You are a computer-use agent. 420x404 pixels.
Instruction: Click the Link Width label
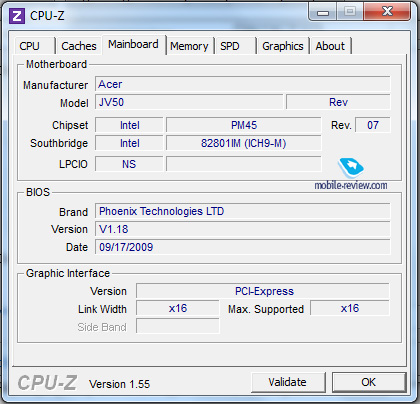(x=102, y=309)
